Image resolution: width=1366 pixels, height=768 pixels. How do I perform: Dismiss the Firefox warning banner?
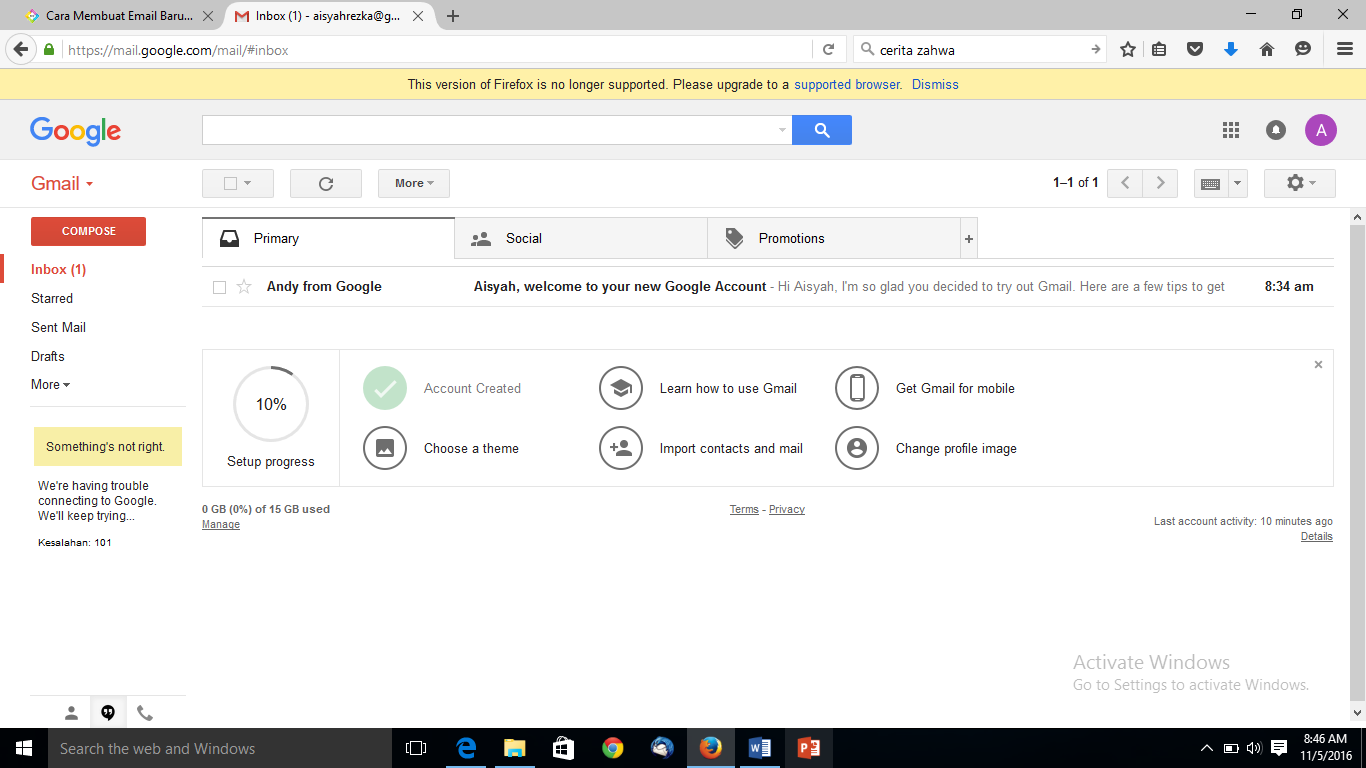[x=935, y=85]
